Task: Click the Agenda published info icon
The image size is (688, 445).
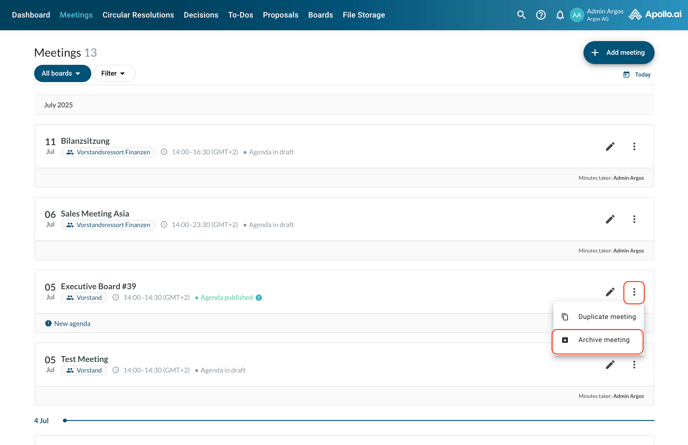Action: tap(259, 298)
